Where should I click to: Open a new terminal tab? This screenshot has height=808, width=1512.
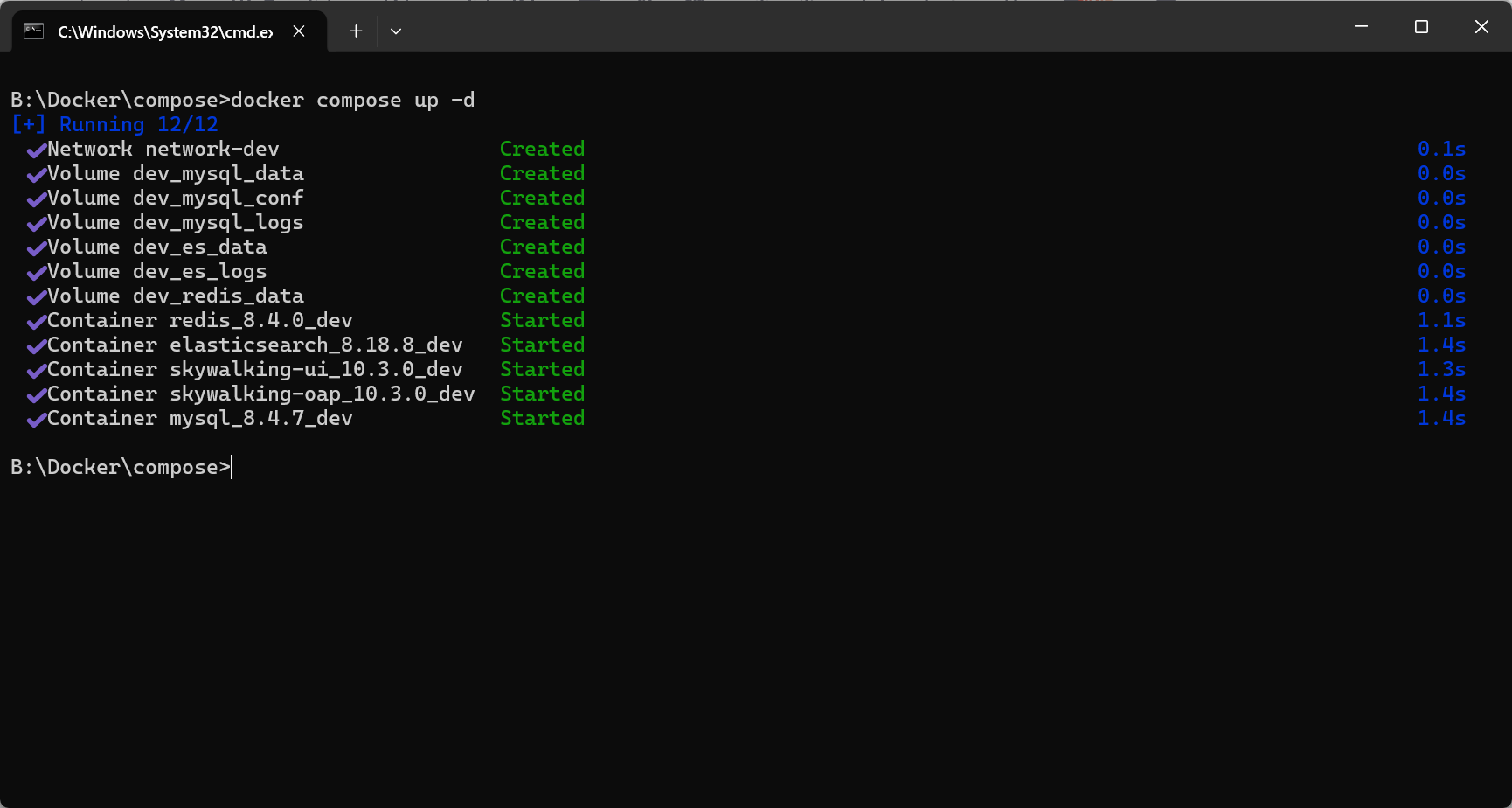[x=356, y=31]
